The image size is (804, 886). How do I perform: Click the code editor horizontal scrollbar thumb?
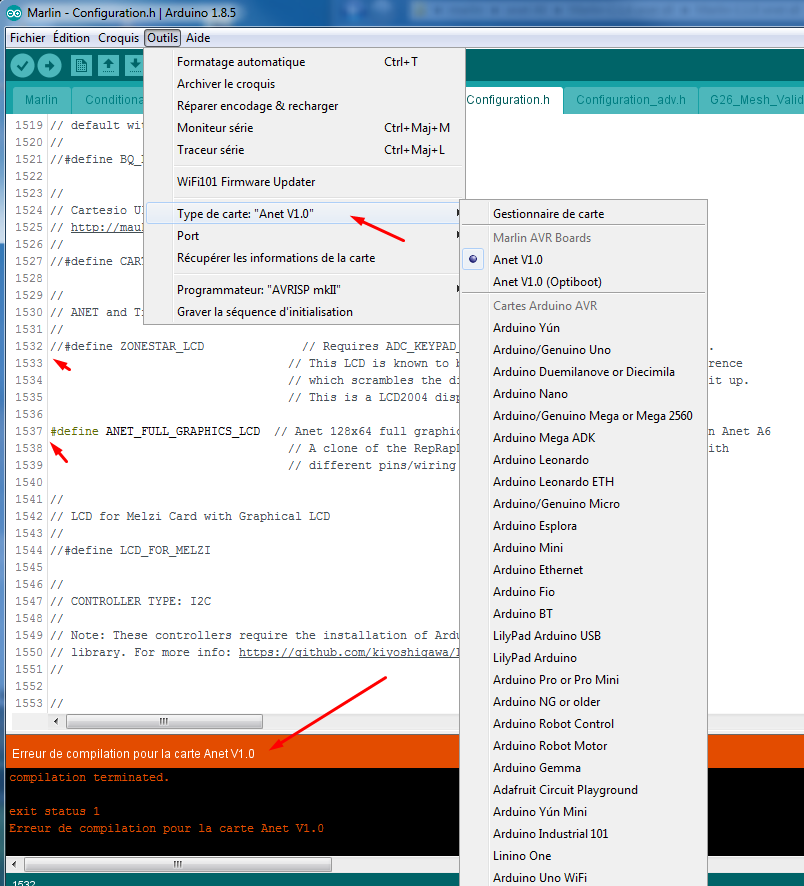pyautogui.click(x=164, y=722)
